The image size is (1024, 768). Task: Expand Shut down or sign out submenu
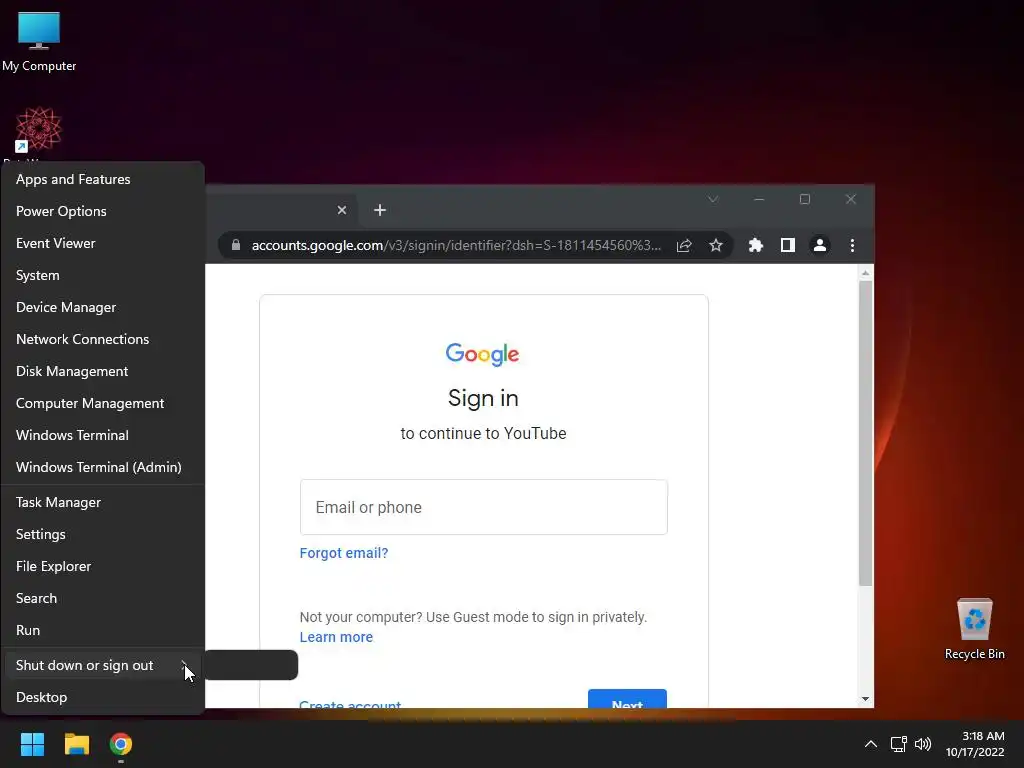click(103, 665)
